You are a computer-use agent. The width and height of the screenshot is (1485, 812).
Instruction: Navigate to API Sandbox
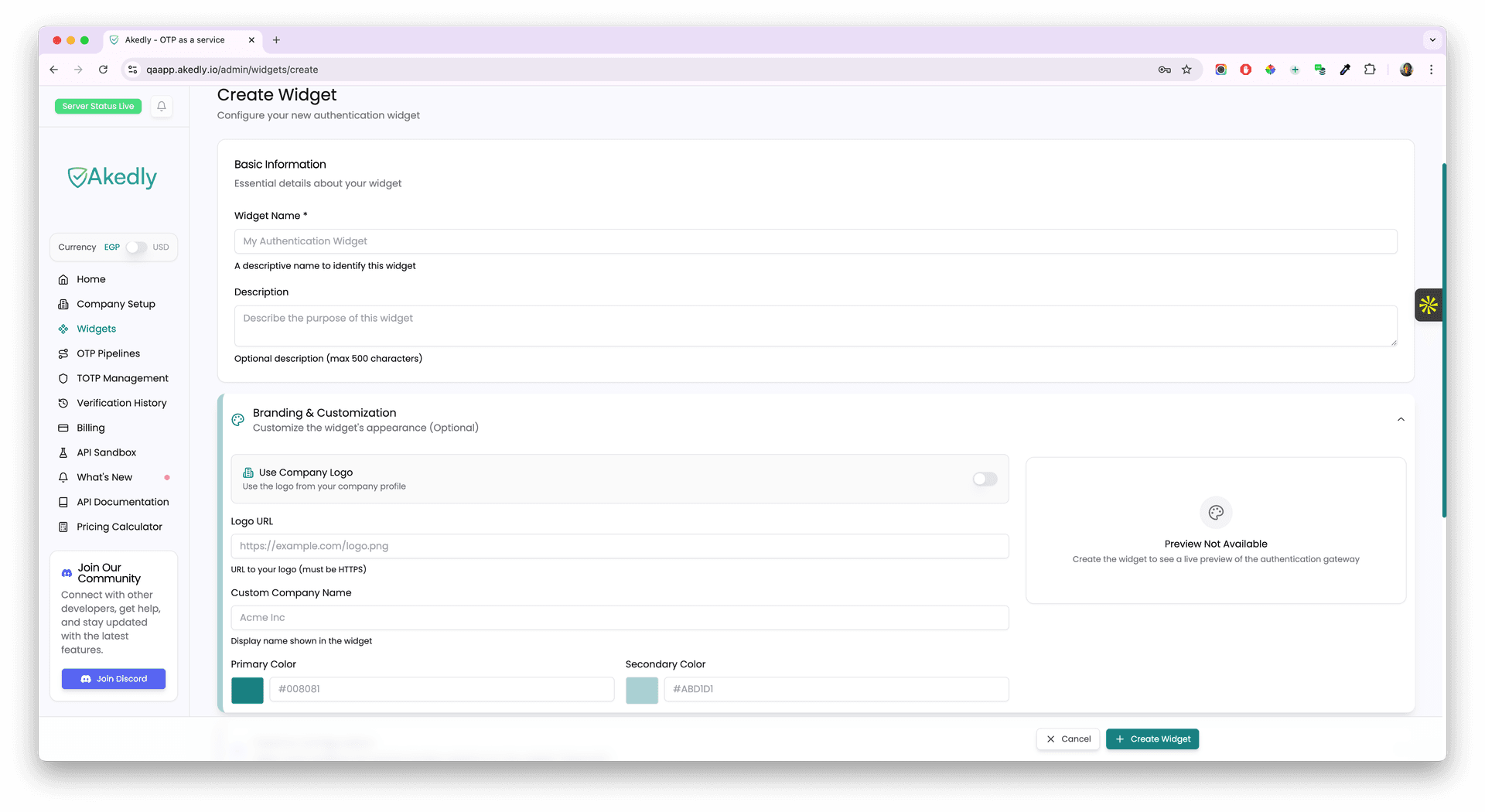(x=106, y=452)
